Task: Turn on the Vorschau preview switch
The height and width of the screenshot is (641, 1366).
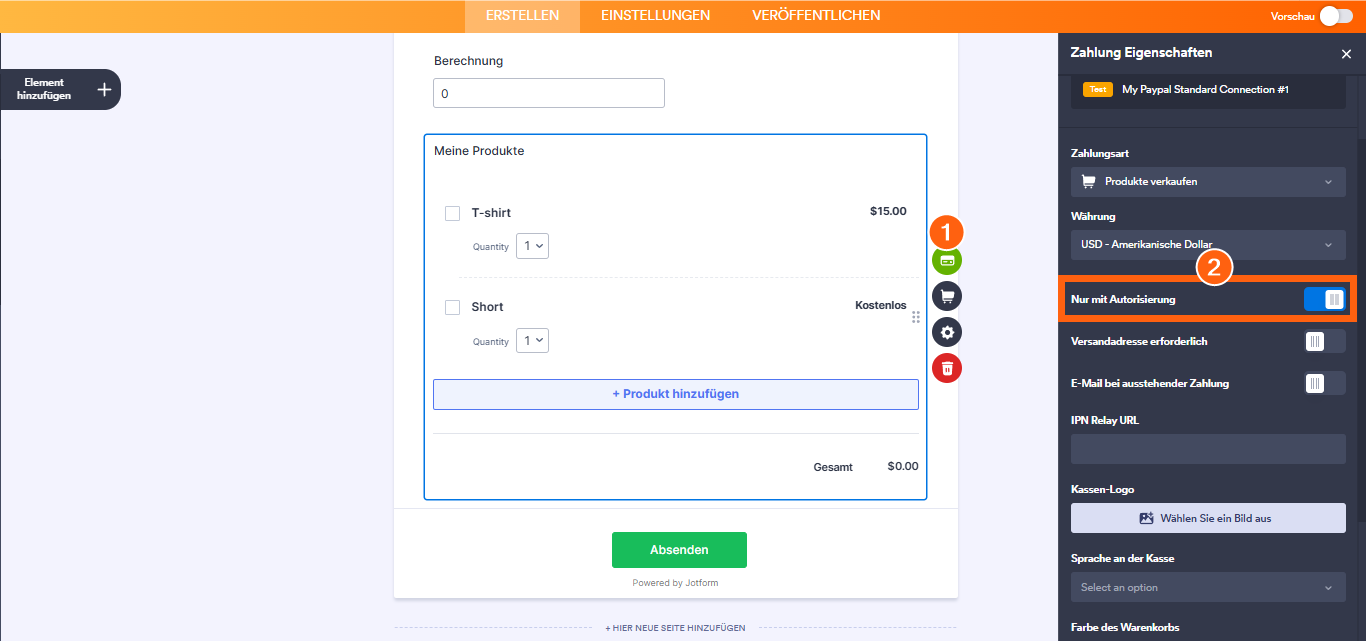Action: pos(1335,16)
